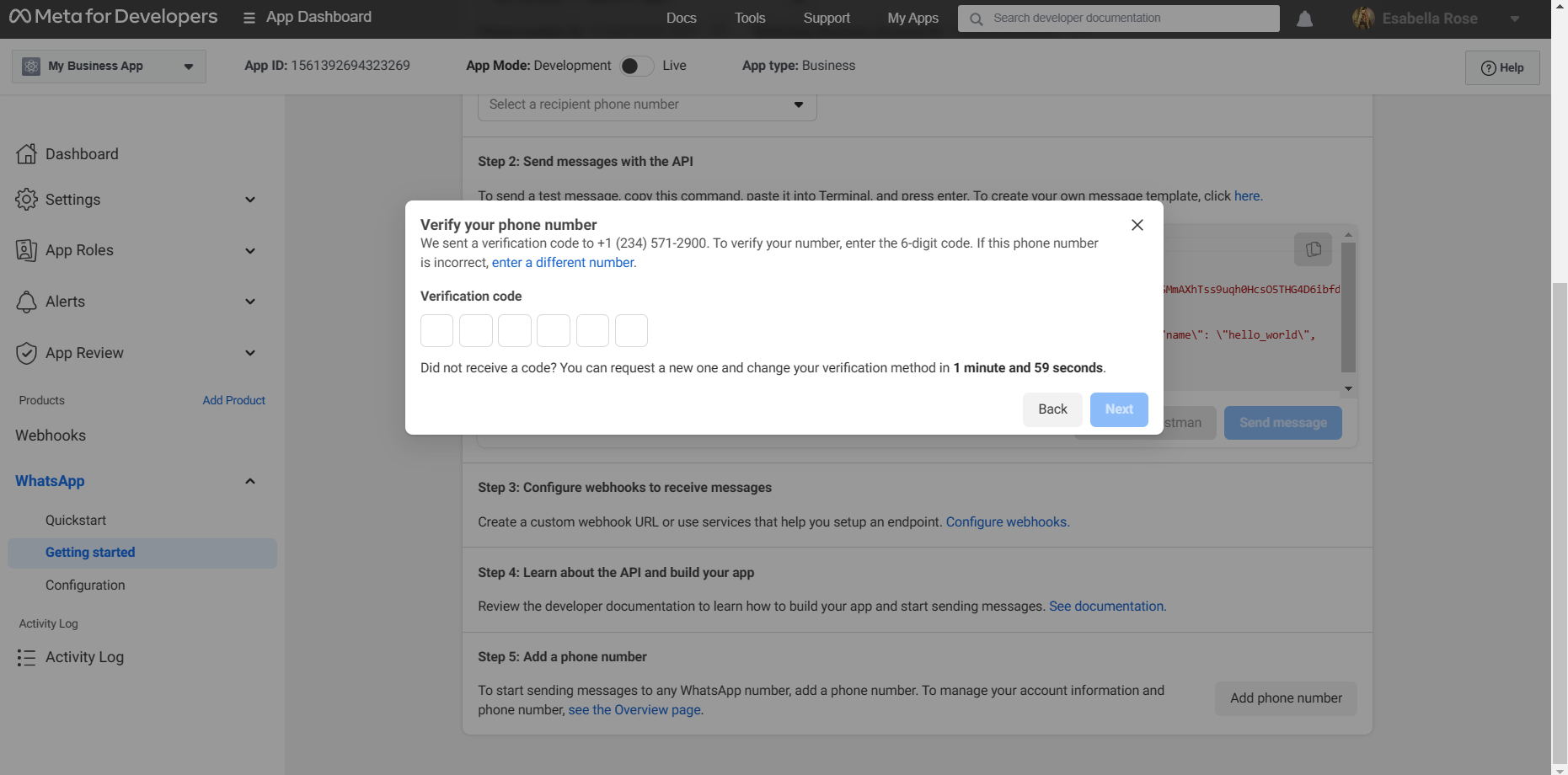Click the first verification code box

436,330
